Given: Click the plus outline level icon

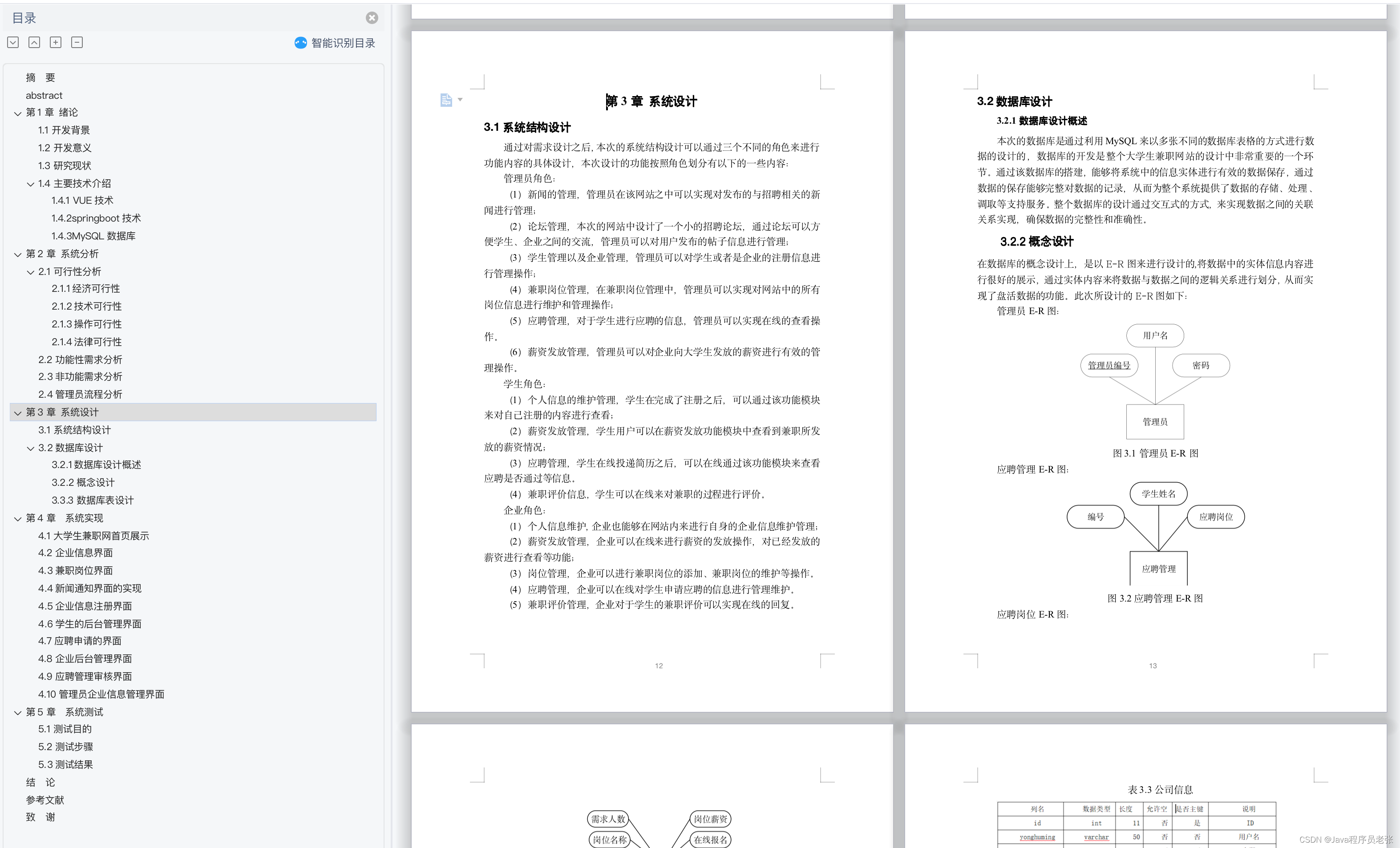Looking at the screenshot, I should click(x=56, y=43).
